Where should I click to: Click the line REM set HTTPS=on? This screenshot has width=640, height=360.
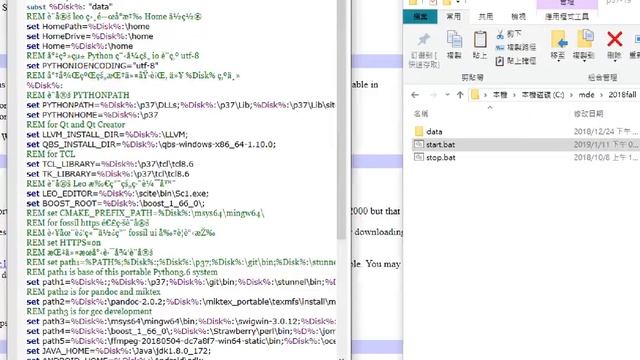click(x=64, y=242)
